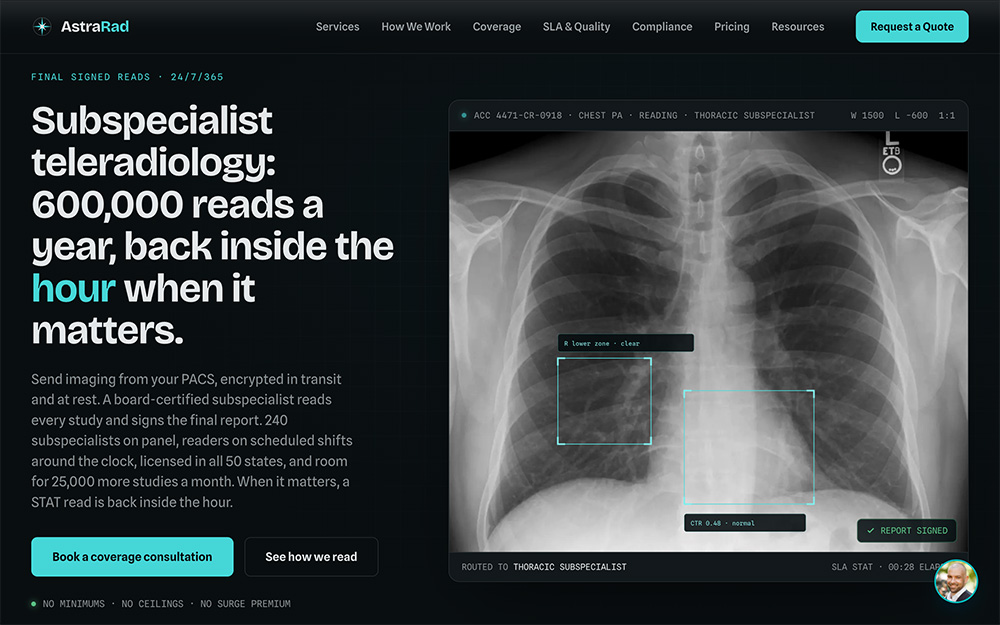Viewport: 1000px width, 625px height.
Task: Click the See how we read button
Action: click(311, 557)
